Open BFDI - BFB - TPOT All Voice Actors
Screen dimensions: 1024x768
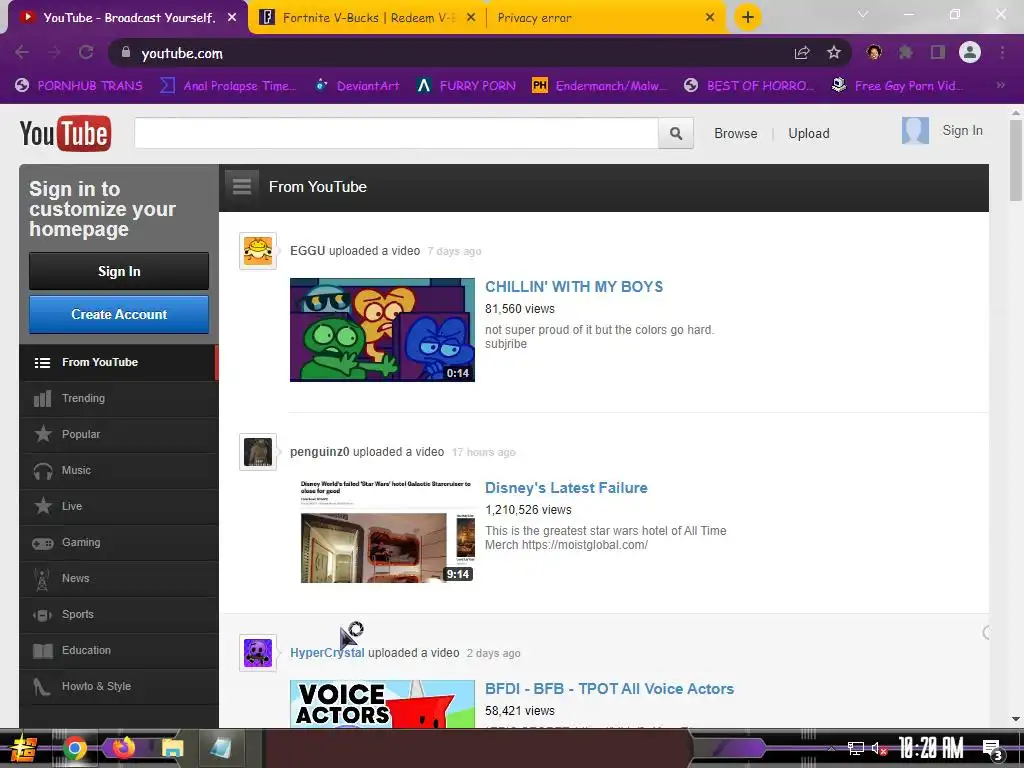pos(609,689)
